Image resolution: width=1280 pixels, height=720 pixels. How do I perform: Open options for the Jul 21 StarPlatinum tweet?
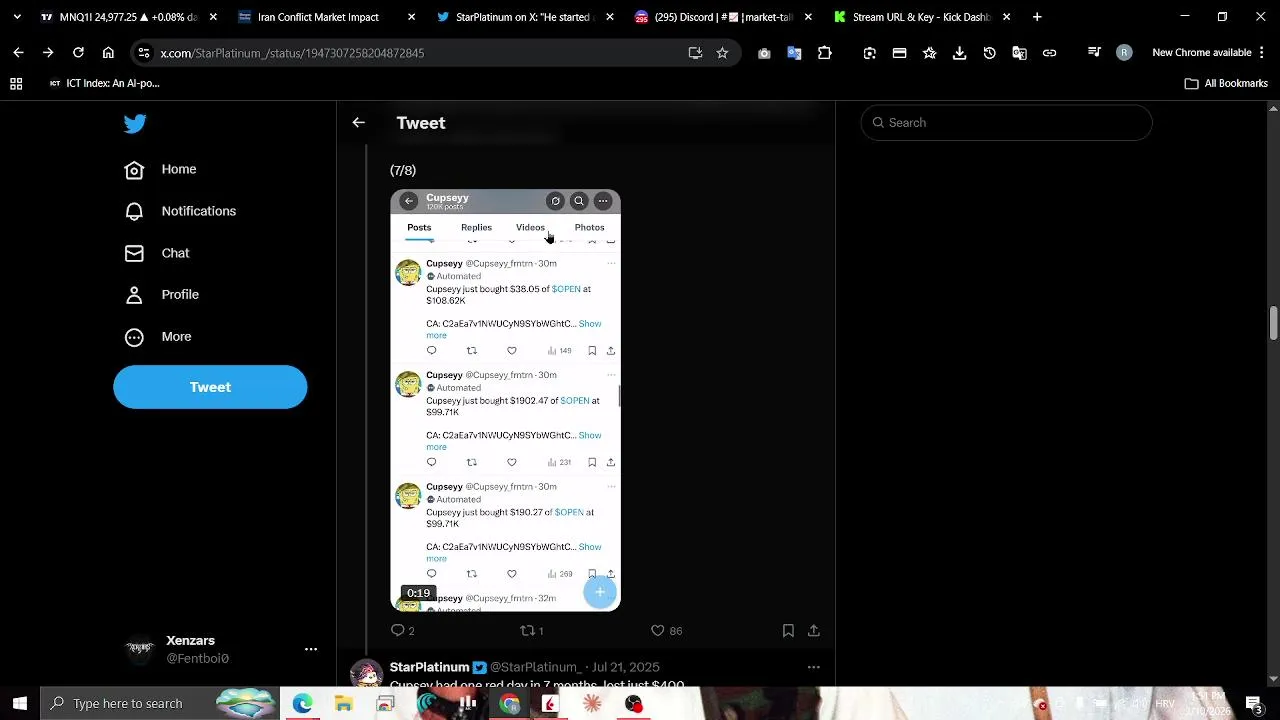pos(814,667)
